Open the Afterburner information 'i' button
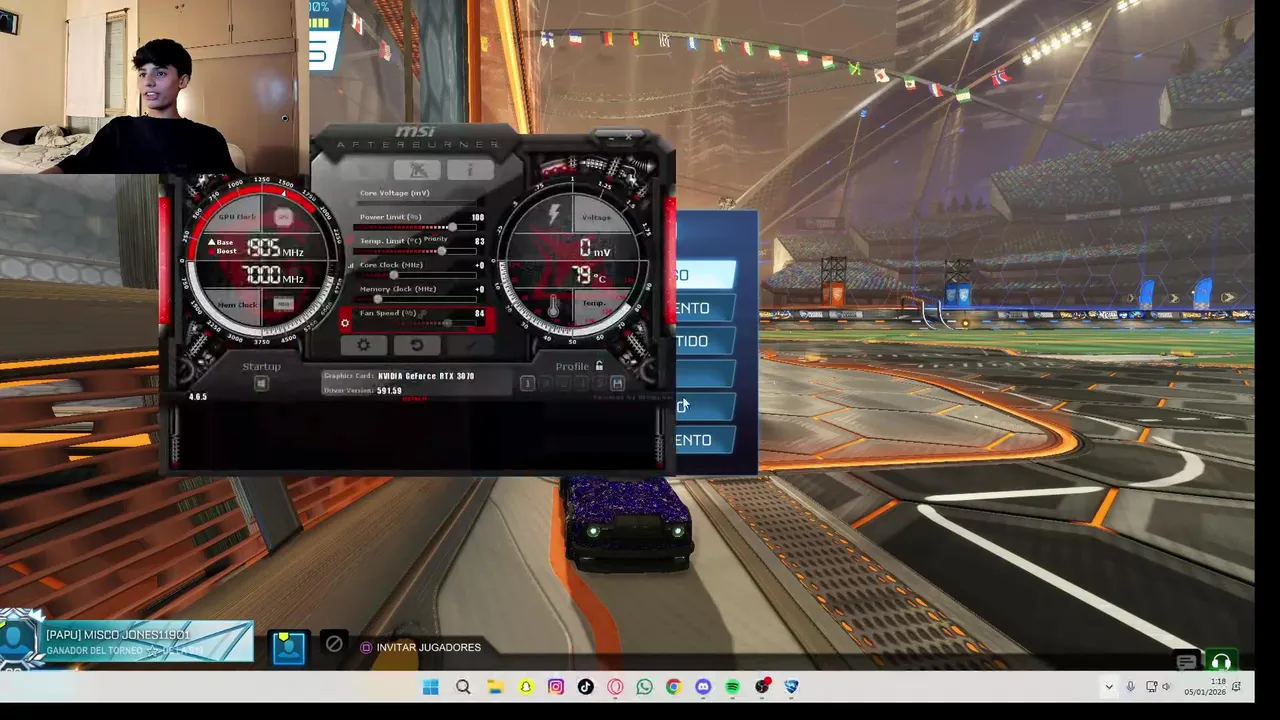This screenshot has width=1280, height=720. 469,171
